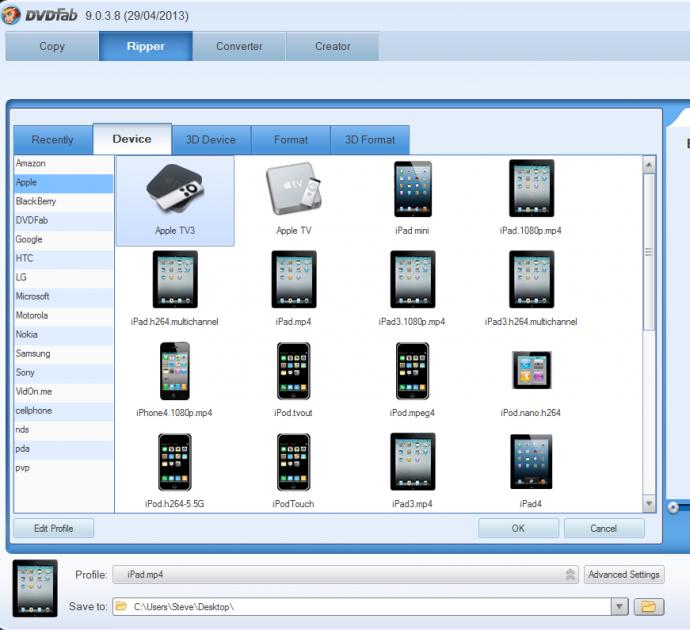The width and height of the screenshot is (690, 630).
Task: Open the Save to path dropdown
Action: [x=620, y=607]
